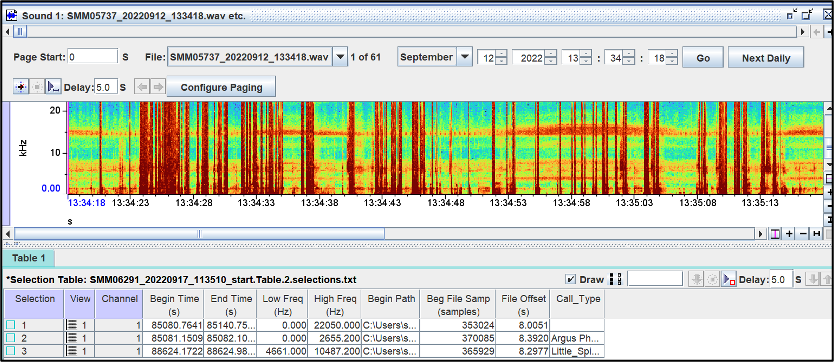Click the Selection column header
This screenshot has height=362, width=834.
35,305
